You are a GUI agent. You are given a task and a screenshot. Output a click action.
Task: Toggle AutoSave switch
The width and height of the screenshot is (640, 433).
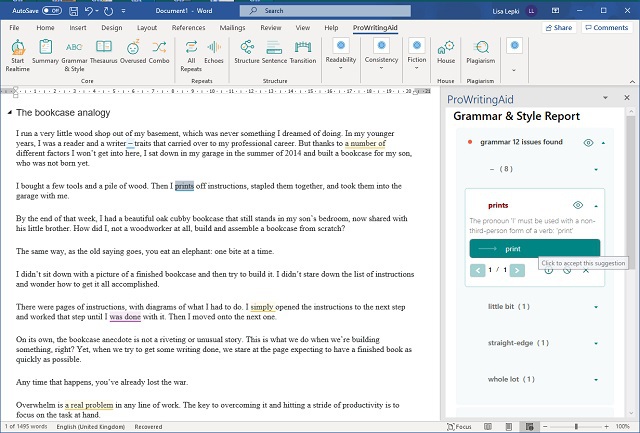coord(52,11)
